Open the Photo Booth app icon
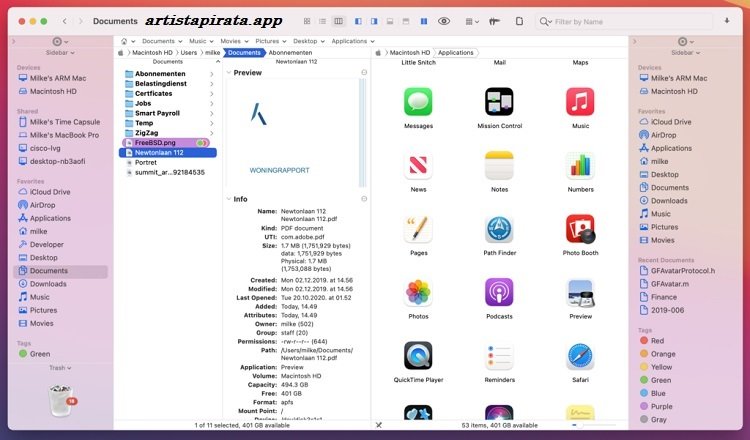This screenshot has height=440, width=750. coord(580,229)
